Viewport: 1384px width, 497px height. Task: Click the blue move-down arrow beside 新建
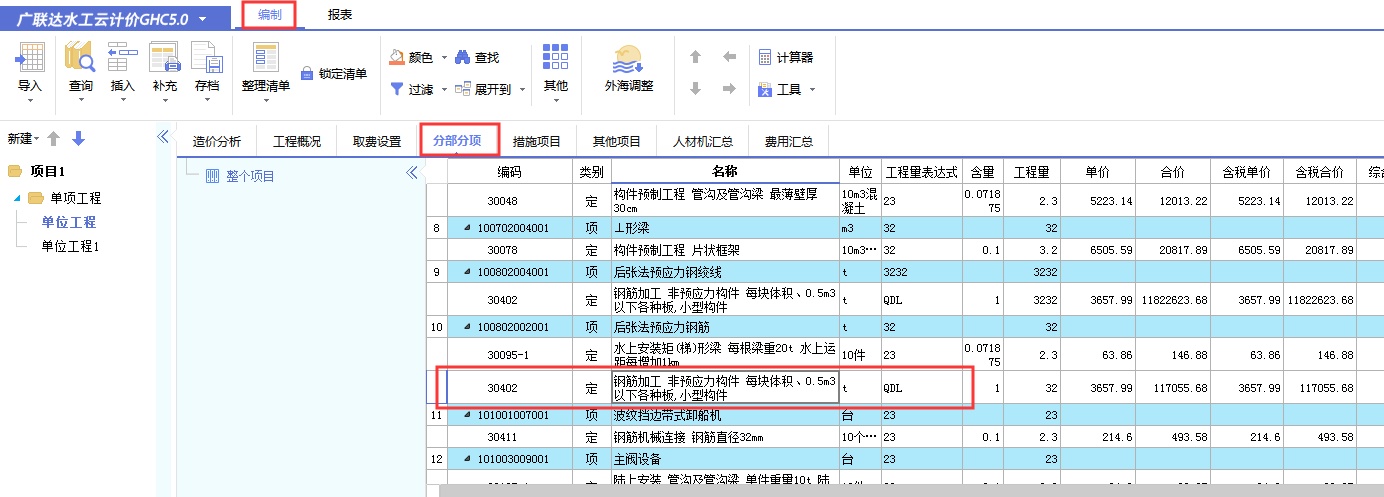click(x=79, y=138)
